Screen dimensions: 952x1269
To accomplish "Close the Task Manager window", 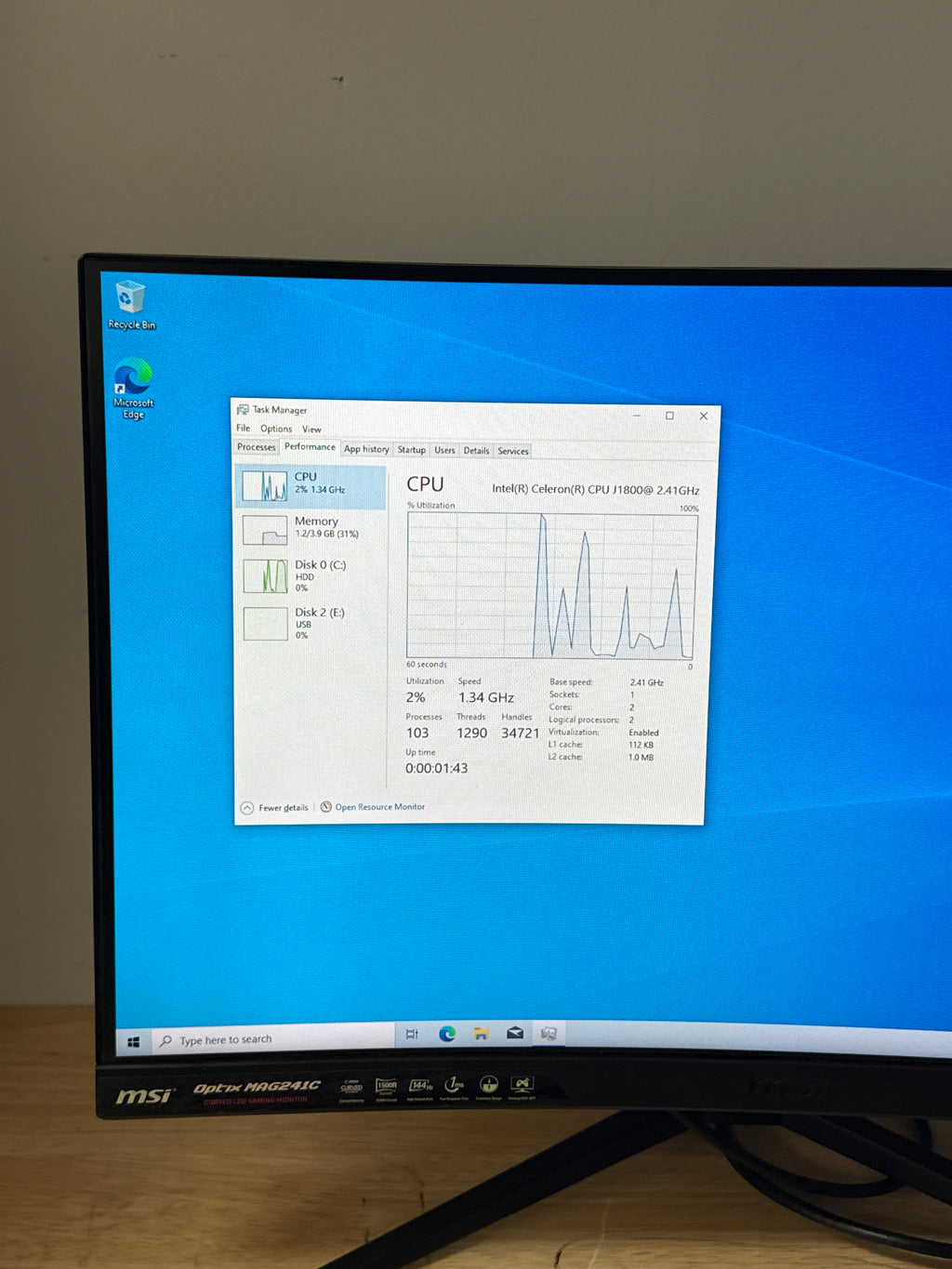I will coord(703,416).
